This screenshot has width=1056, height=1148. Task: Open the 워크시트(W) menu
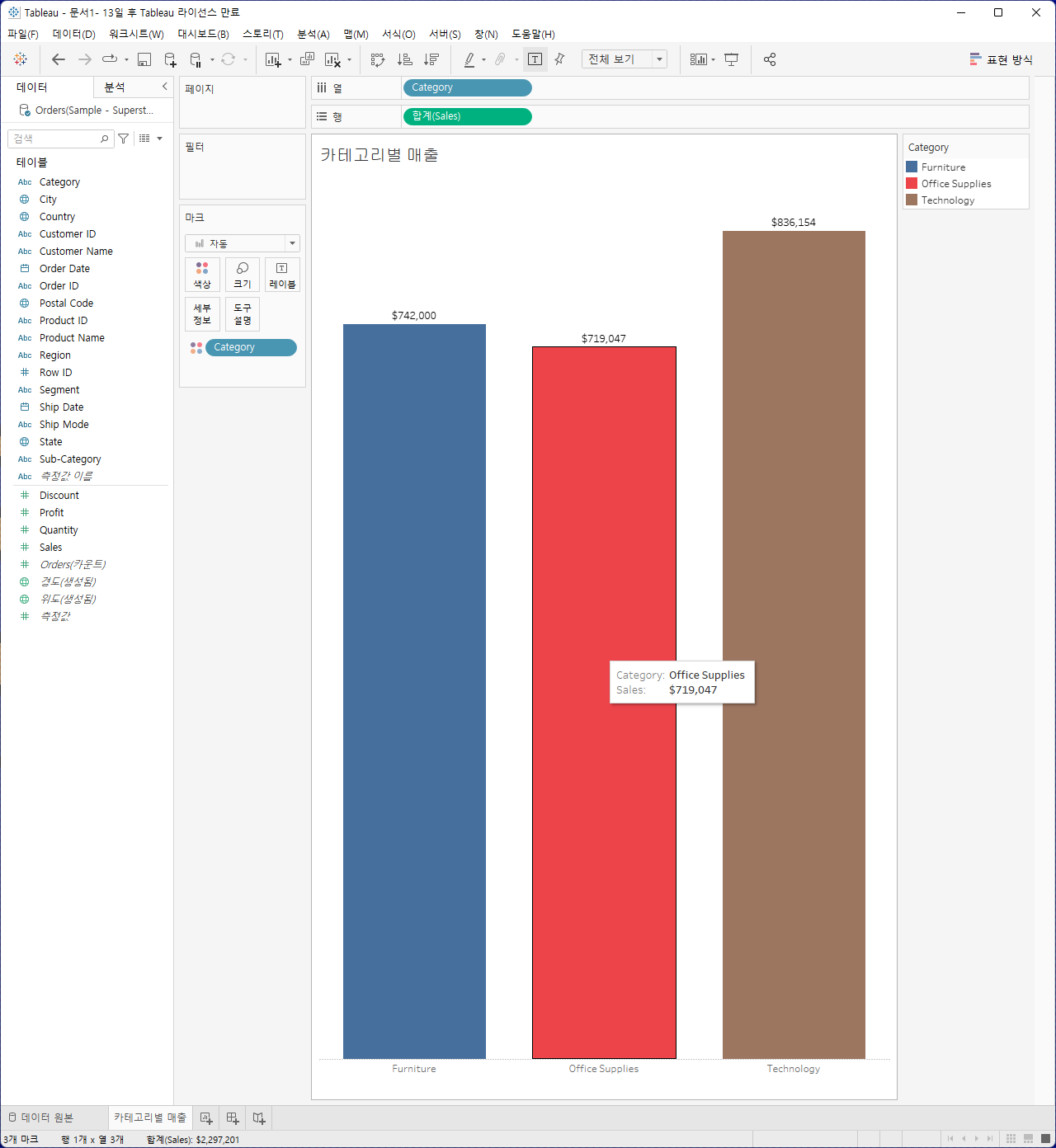(137, 35)
